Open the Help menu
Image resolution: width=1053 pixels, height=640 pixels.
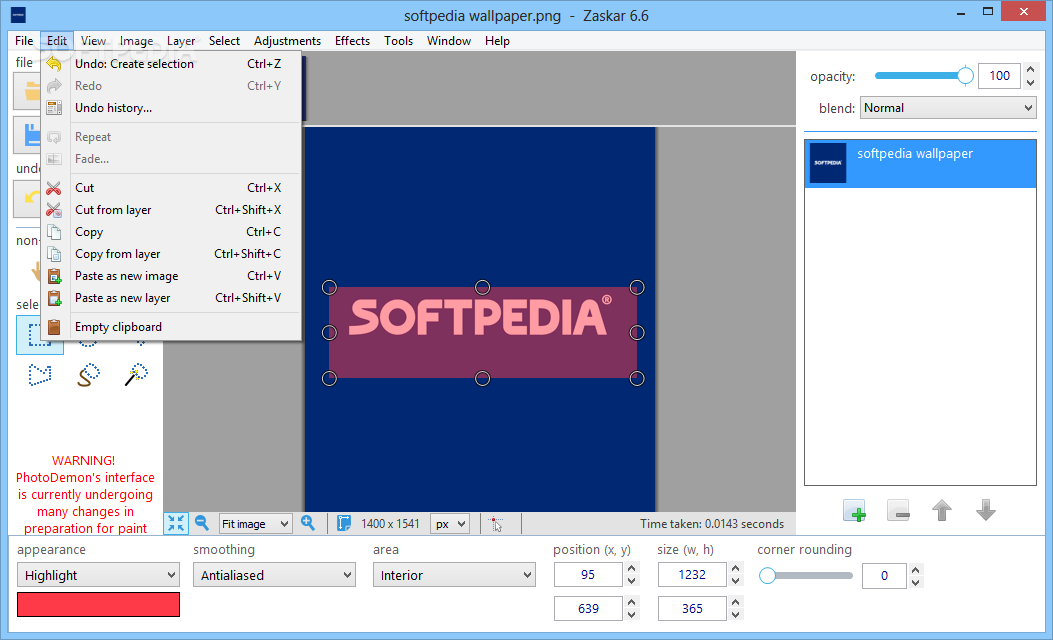(497, 41)
